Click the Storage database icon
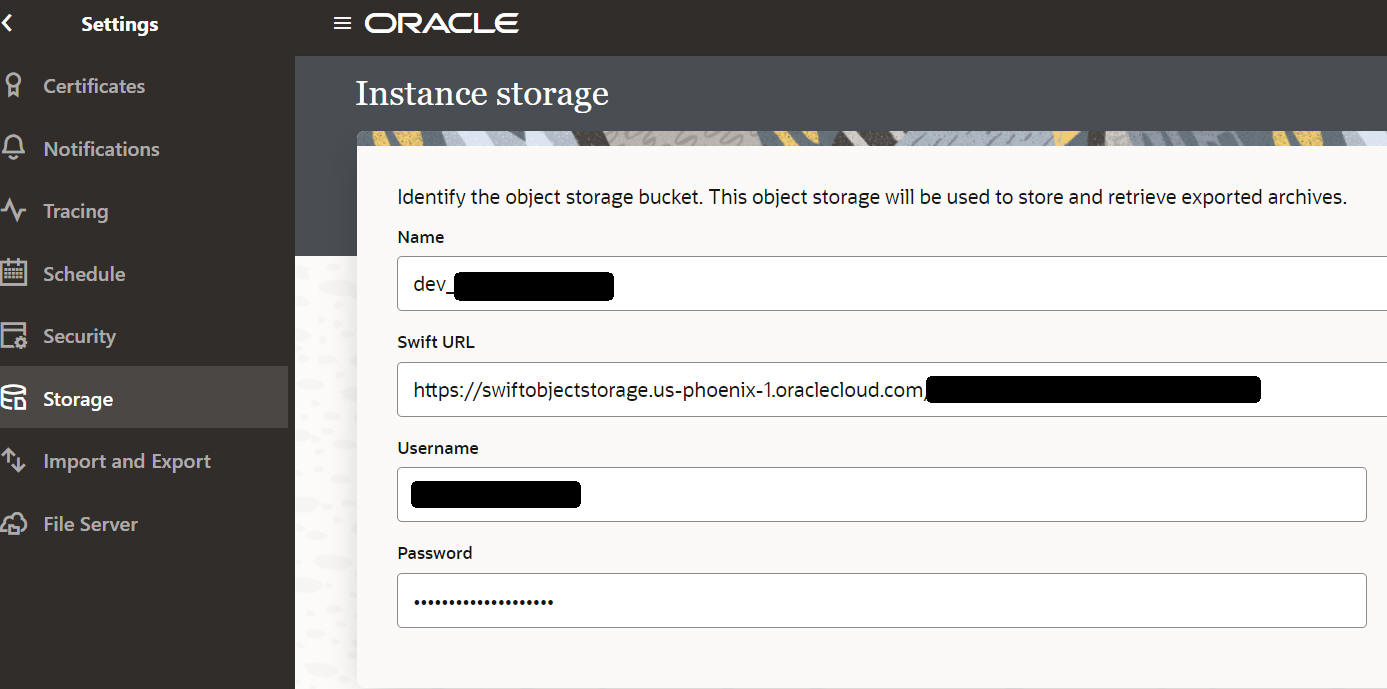This screenshot has width=1387, height=689. (13, 399)
